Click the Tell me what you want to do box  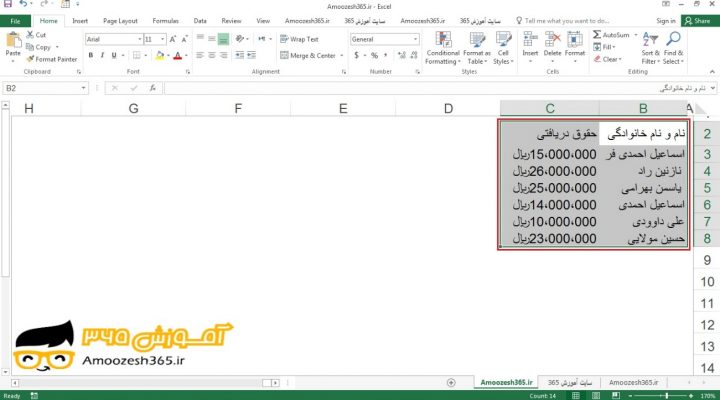point(563,21)
